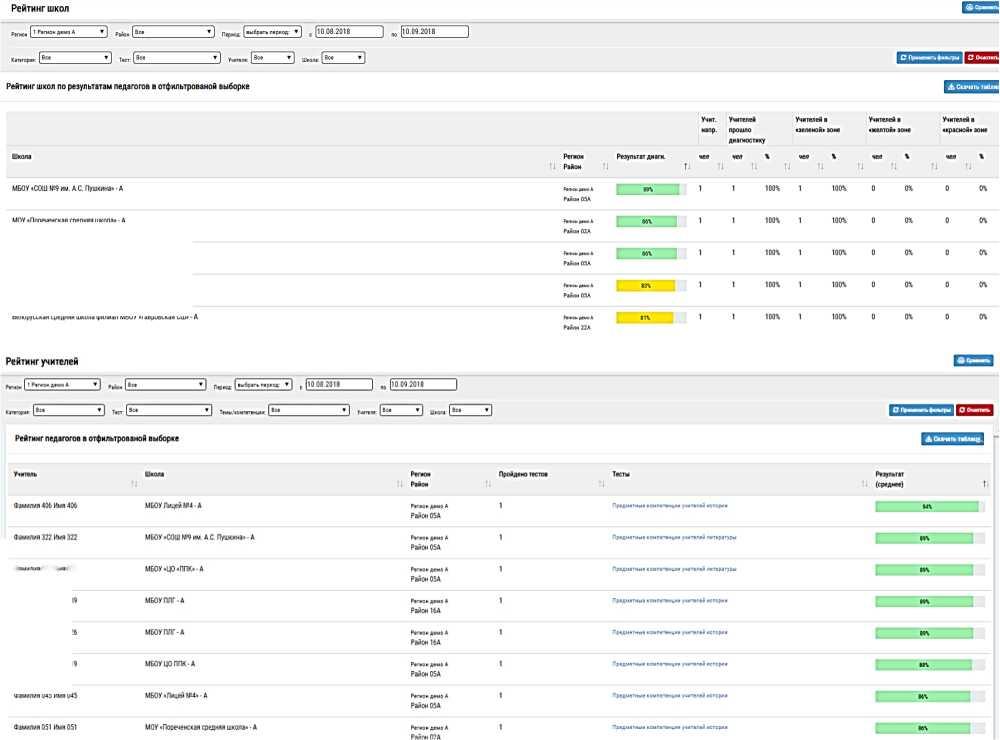Viewport: 1000px width, 740px height.
Task: Open Район dropdown in Рейтинг школ filters
Action: click(x=173, y=32)
